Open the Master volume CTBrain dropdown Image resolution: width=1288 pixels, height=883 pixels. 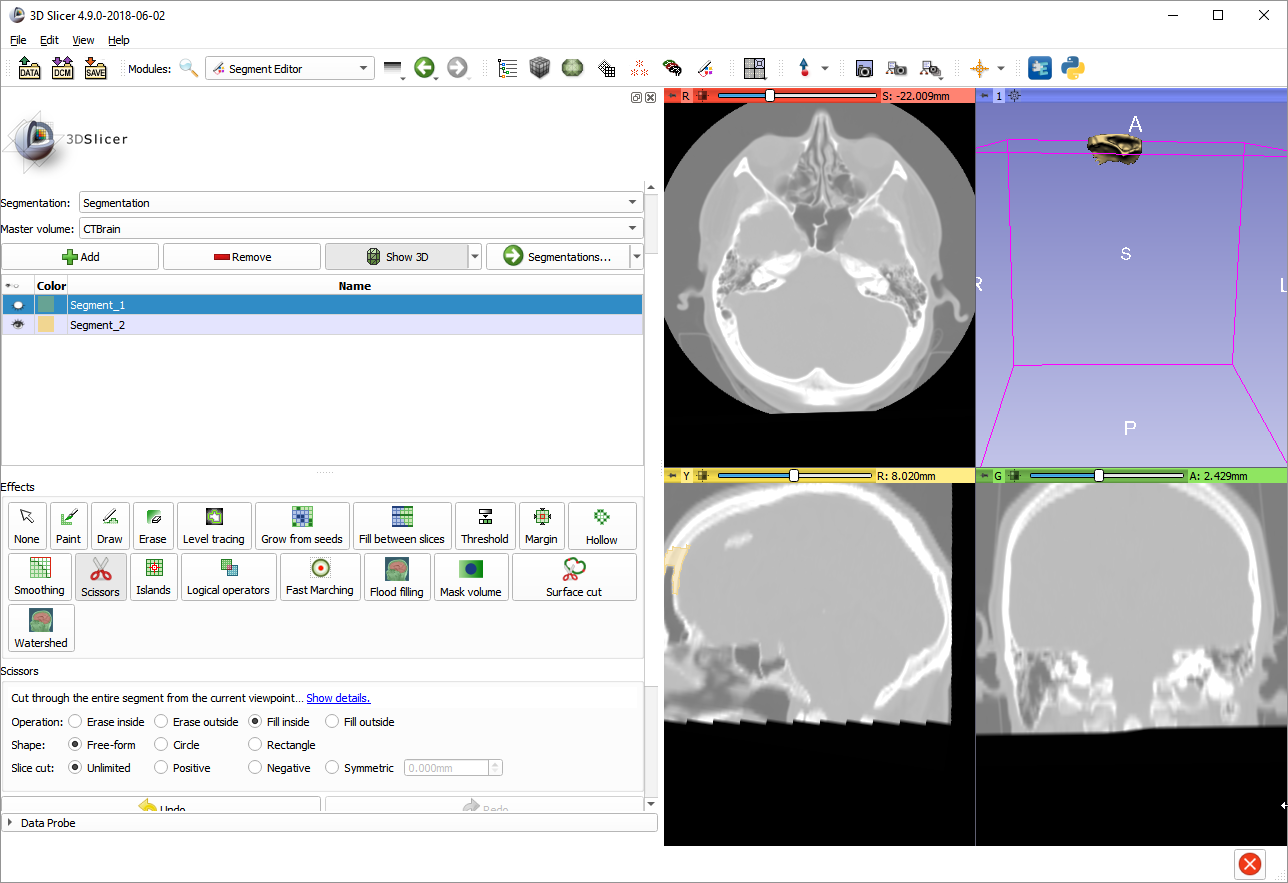[x=360, y=229]
